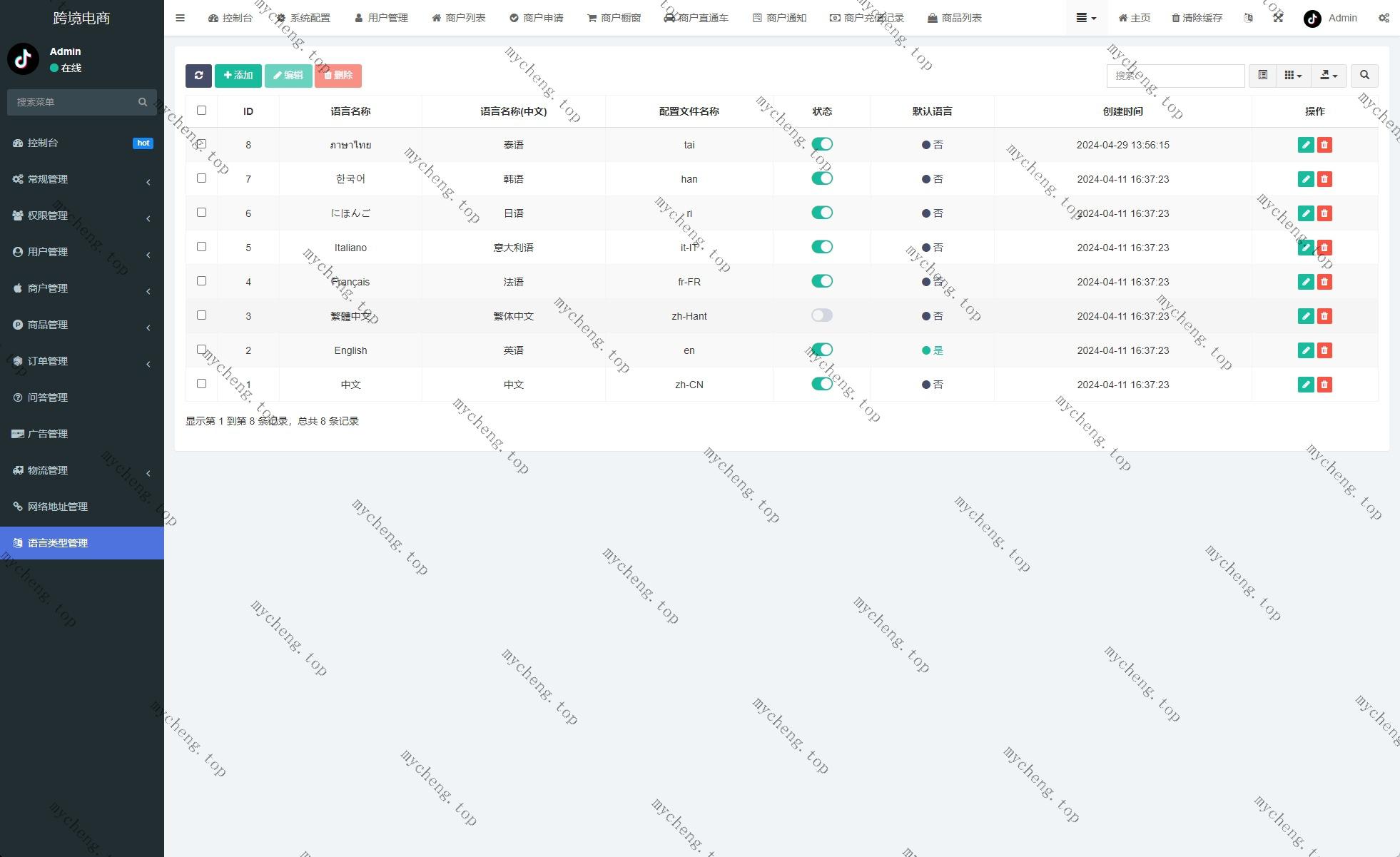Delete the 中文 zh-CN row (ID 1)

1324,385
